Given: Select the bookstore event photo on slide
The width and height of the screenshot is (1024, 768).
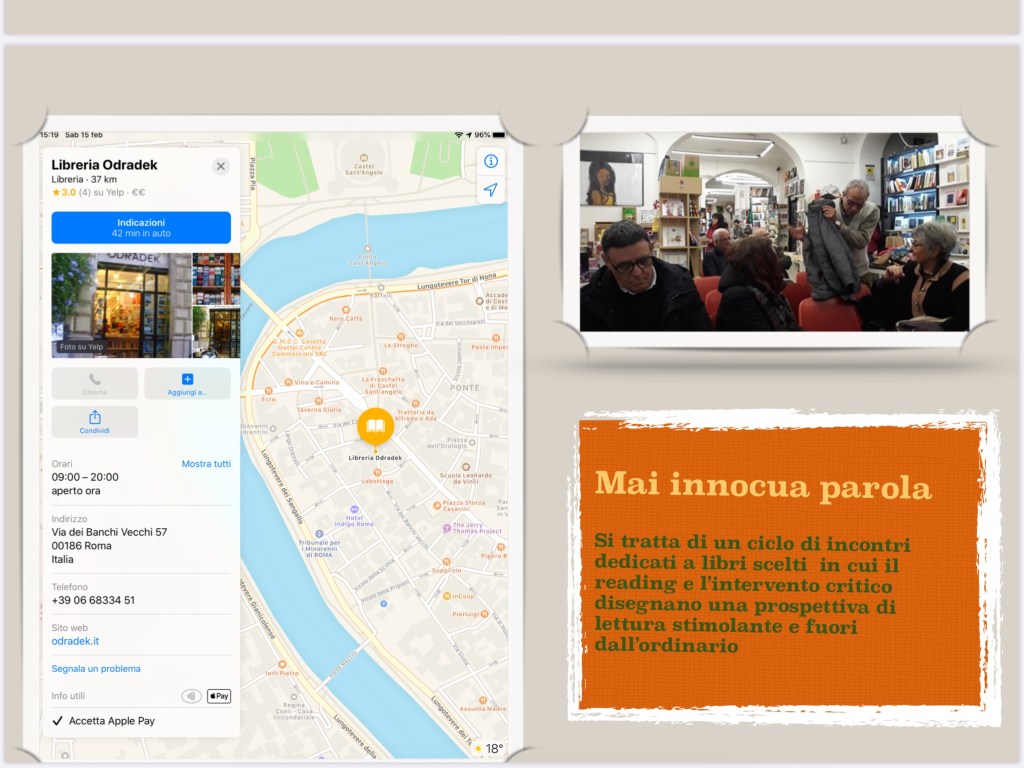Looking at the screenshot, I should (x=774, y=232).
